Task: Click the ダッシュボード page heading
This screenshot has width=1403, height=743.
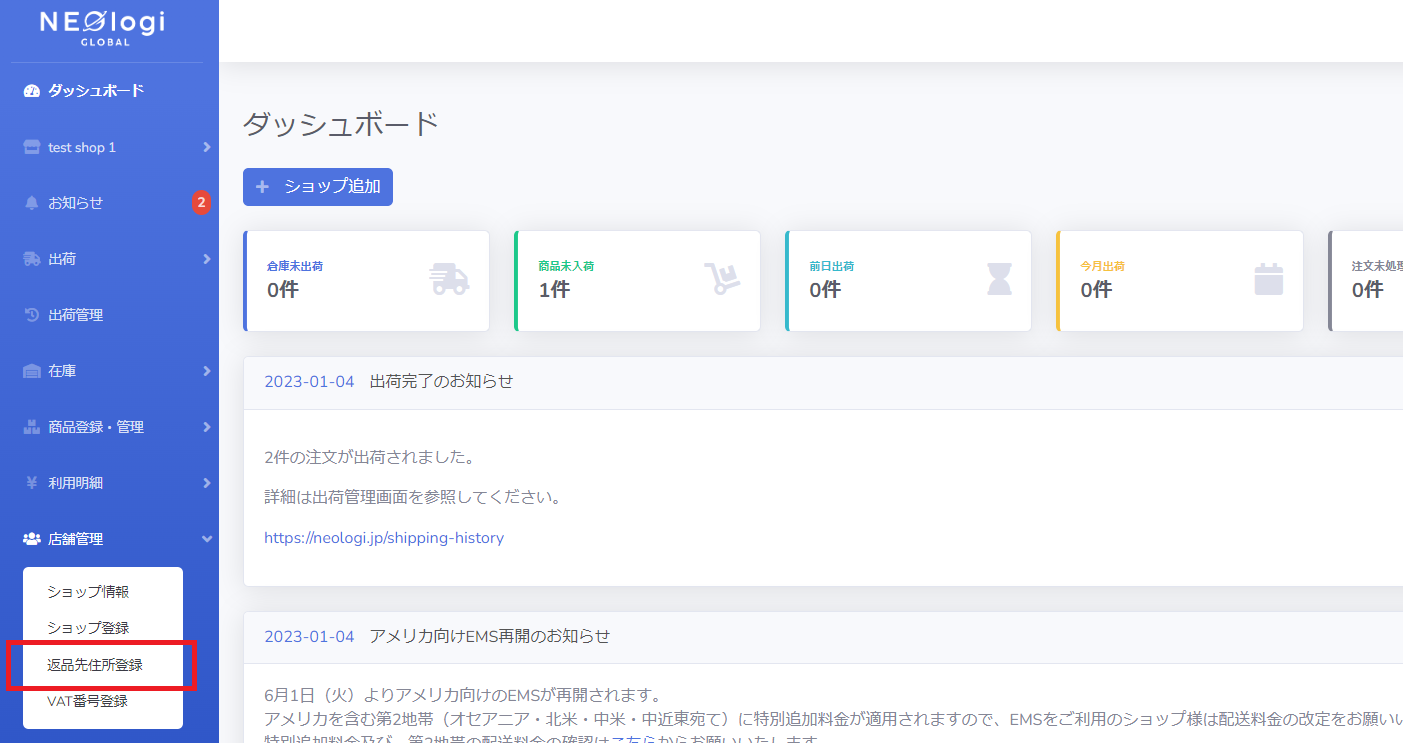Action: coord(341,124)
